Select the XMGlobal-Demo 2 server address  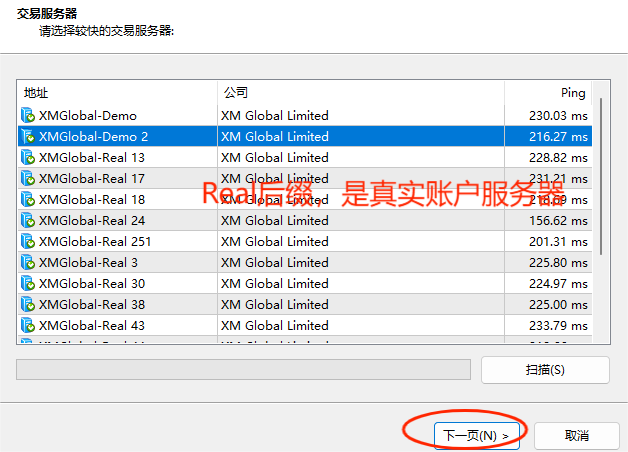coord(93,137)
